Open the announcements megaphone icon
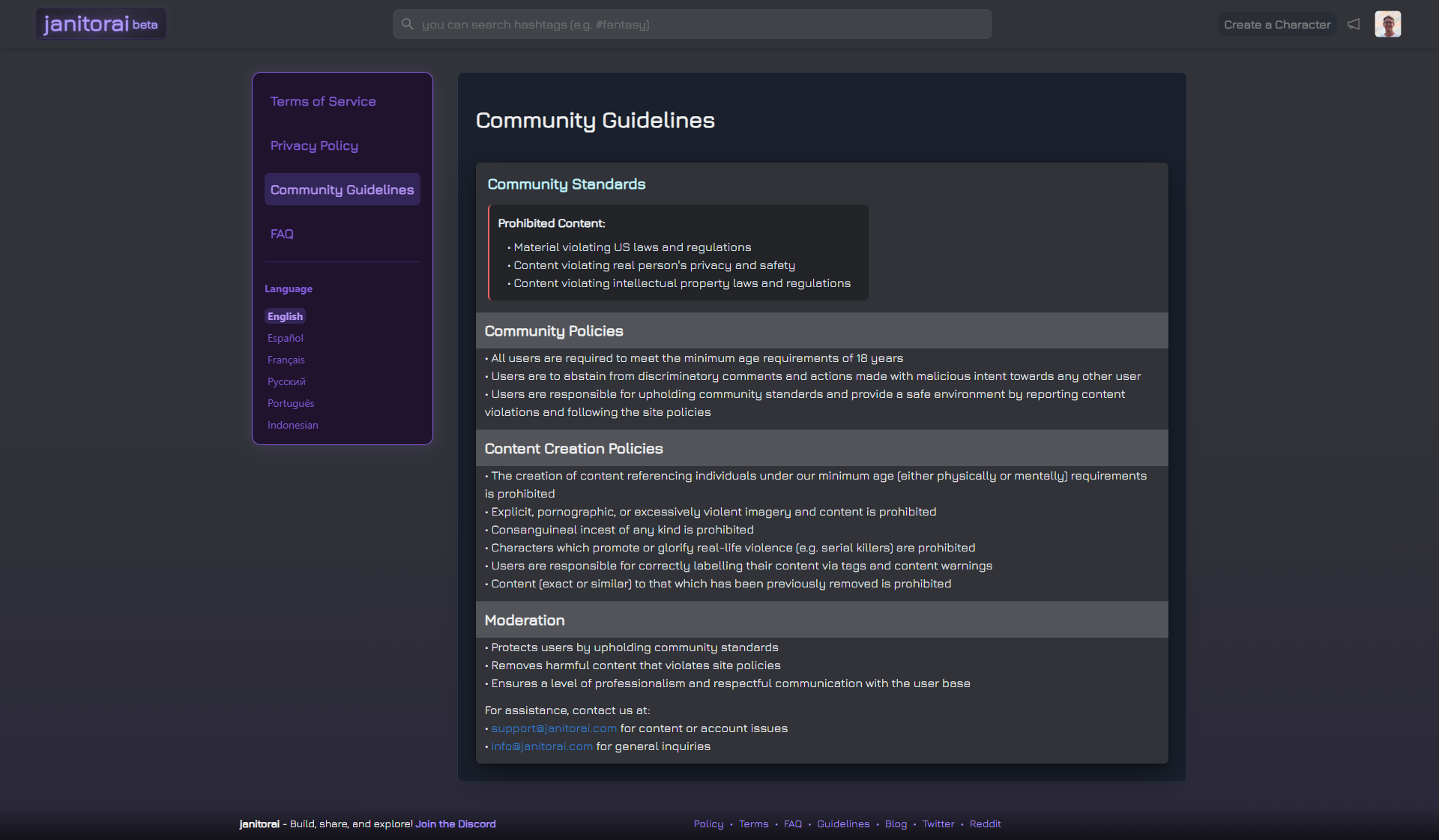The height and width of the screenshot is (840, 1439). coord(1354,24)
